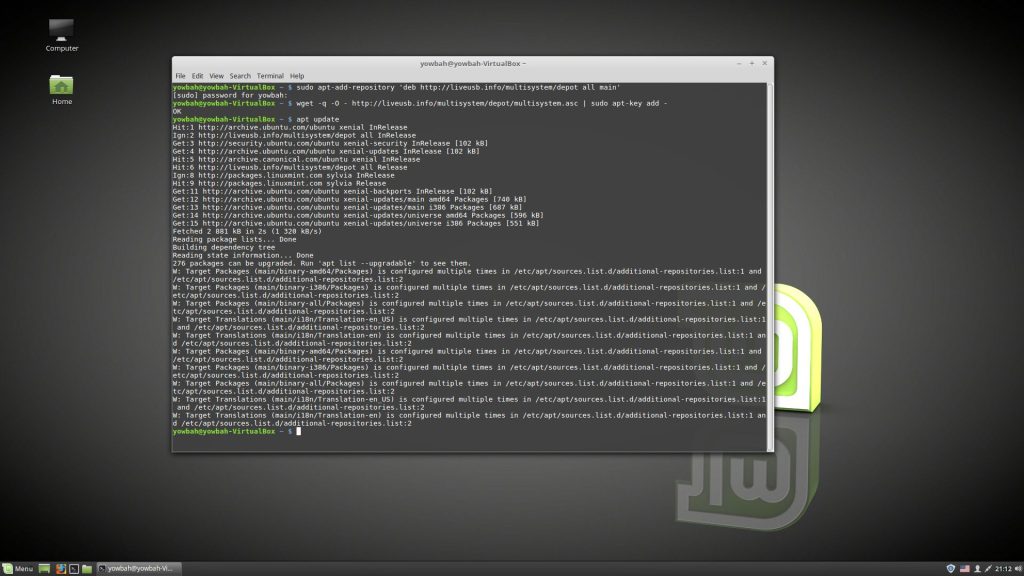The width and height of the screenshot is (1024, 576).
Task: Open the Terminal menu in menu bar
Action: click(x=270, y=76)
